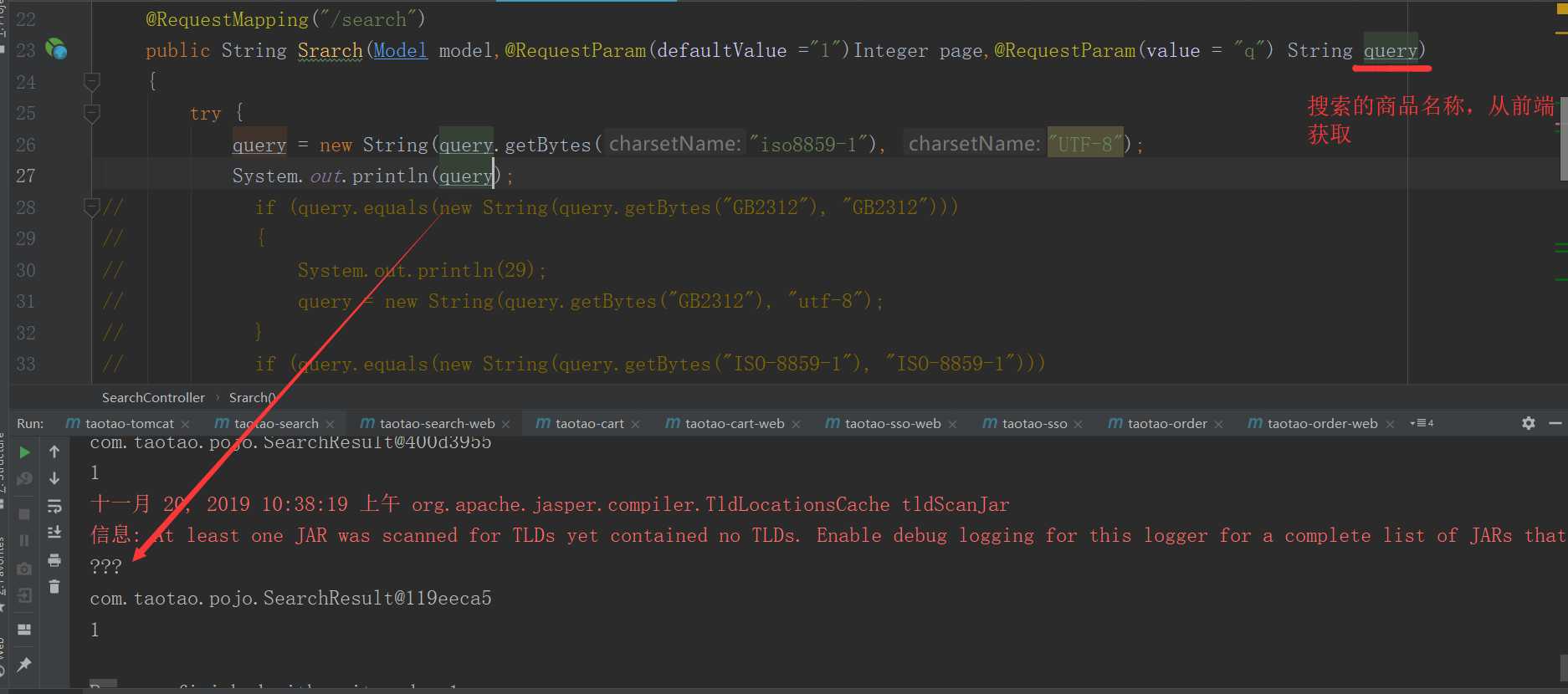
Task: Click the "UTF-8" string on line 26
Action: (x=1085, y=145)
